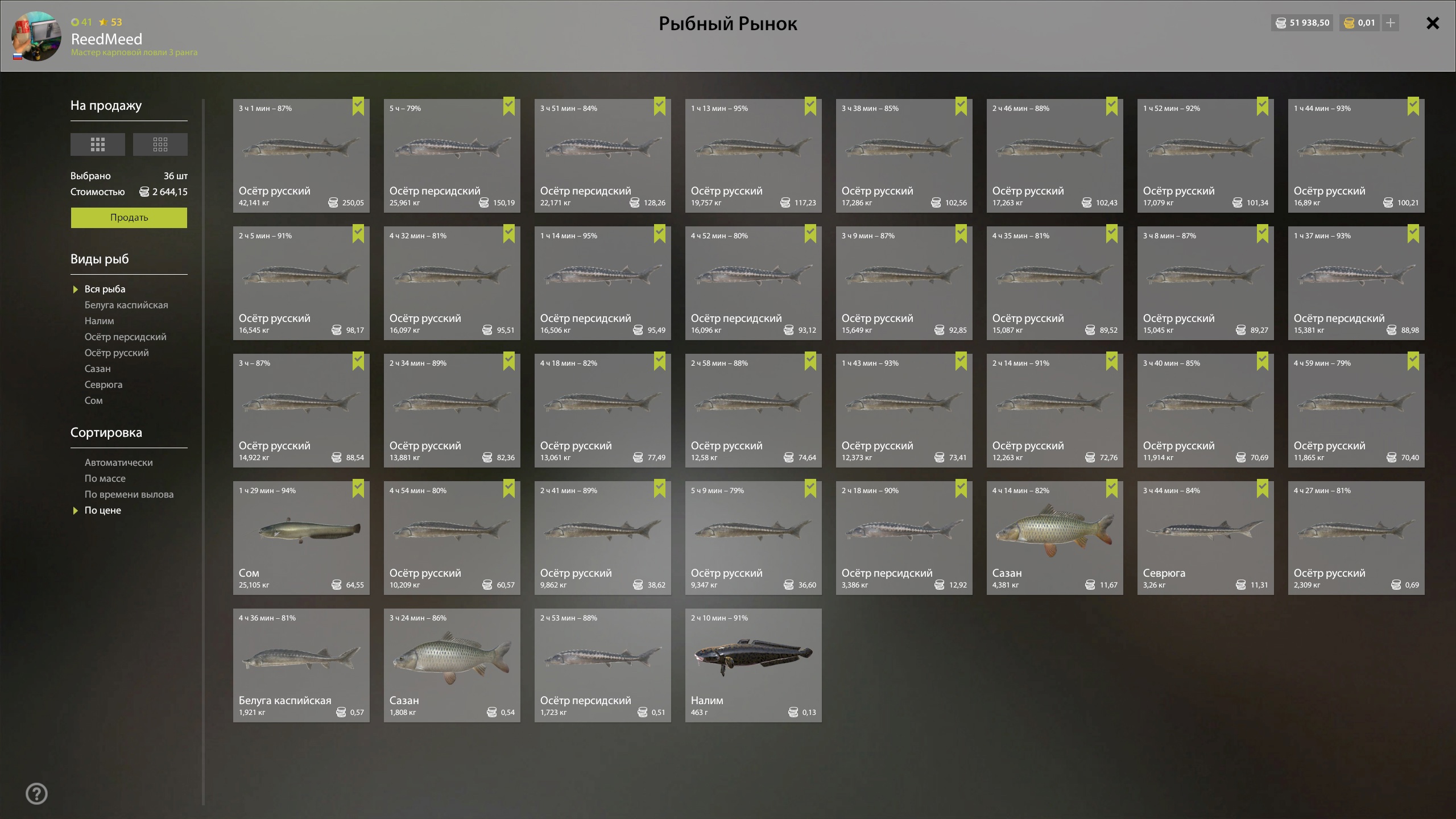1456x819 pixels.
Task: Filter fish list by Белуга каспийская
Action: 126,305
